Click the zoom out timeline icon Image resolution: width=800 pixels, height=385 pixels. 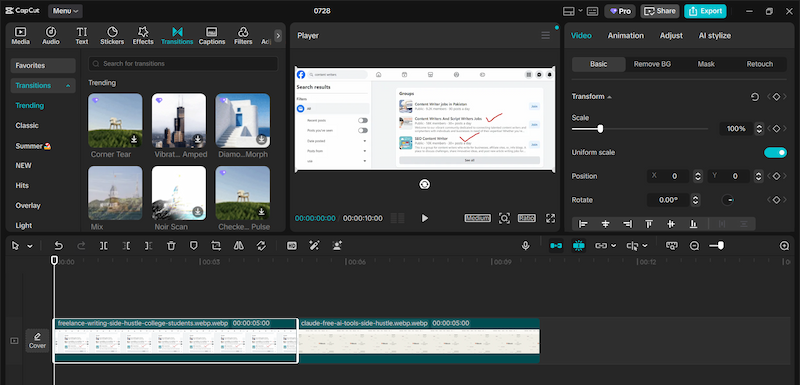tap(694, 246)
